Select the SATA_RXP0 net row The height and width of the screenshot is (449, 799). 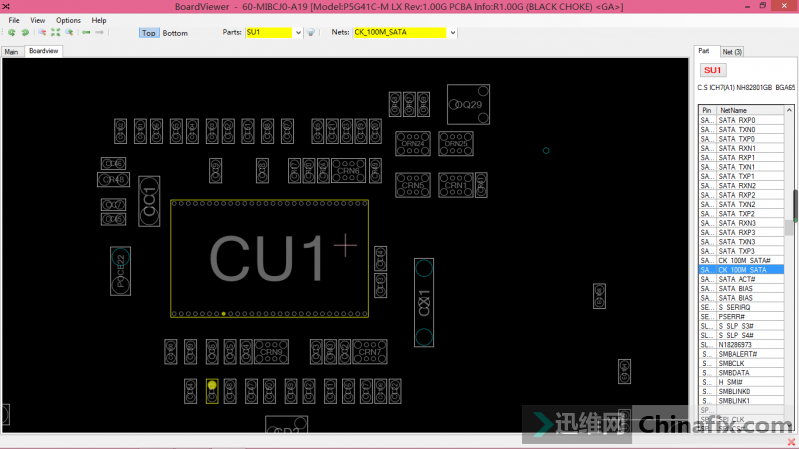click(741, 120)
